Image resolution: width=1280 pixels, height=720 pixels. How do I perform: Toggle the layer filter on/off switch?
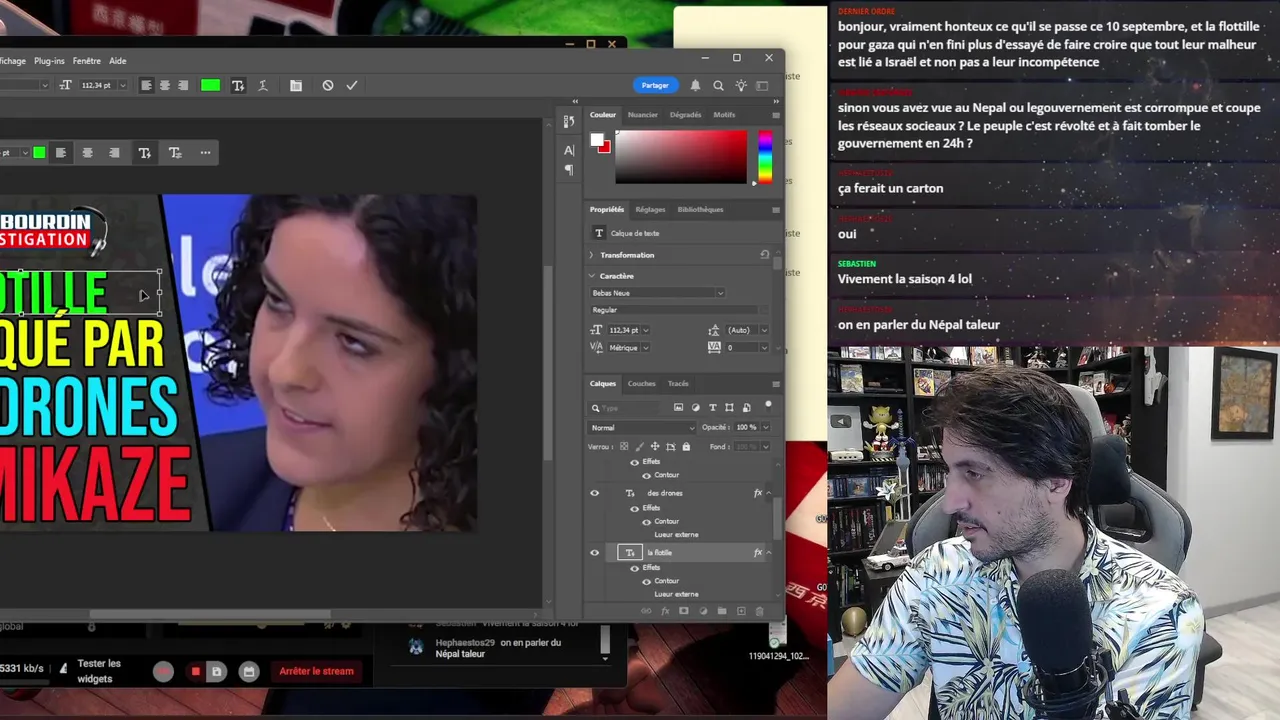click(768, 405)
